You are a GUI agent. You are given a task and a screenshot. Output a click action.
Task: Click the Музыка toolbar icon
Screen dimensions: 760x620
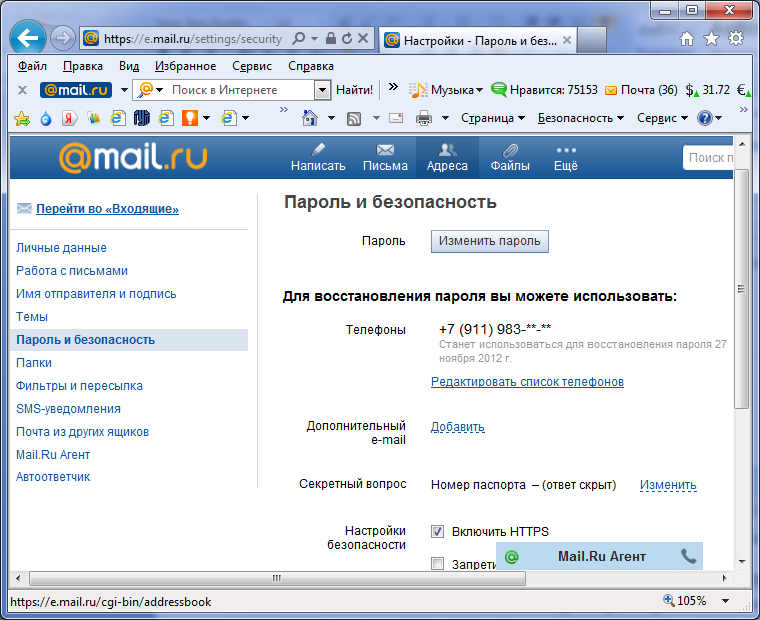coord(418,90)
